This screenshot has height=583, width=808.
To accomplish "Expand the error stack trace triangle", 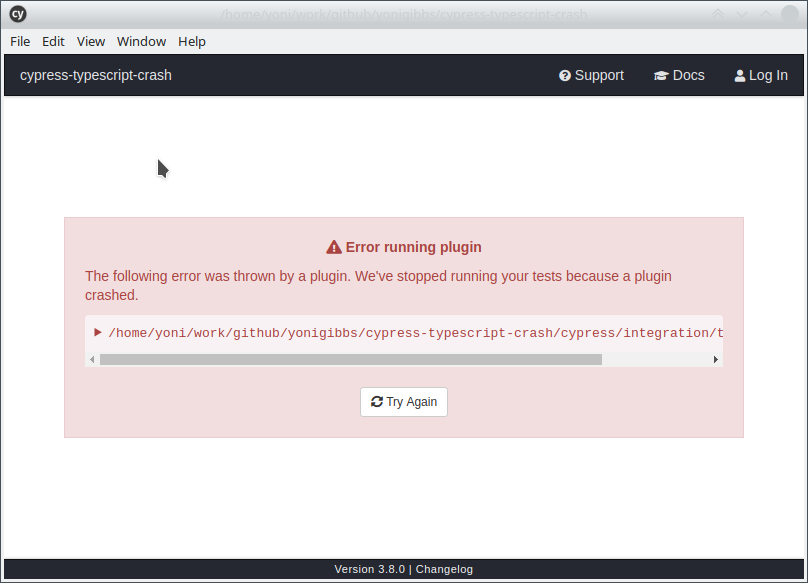I will click(97, 332).
